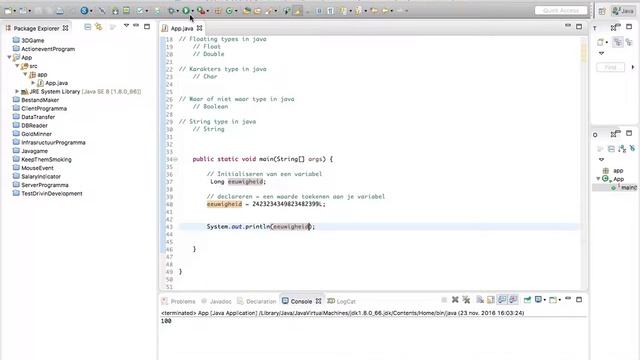Screen dimensions: 640x360
Task: Open Package Explorer View Menu triangle
Action: [127, 26]
